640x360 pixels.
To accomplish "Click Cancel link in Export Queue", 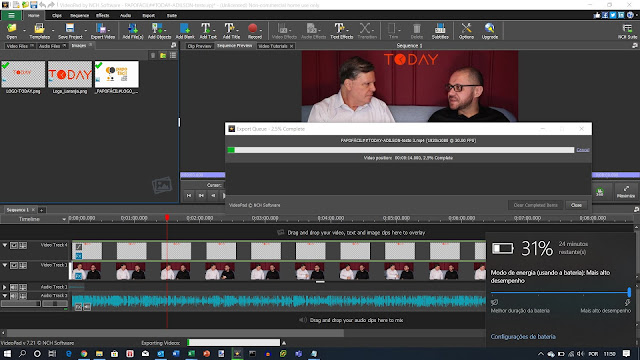I will pyautogui.click(x=582, y=150).
